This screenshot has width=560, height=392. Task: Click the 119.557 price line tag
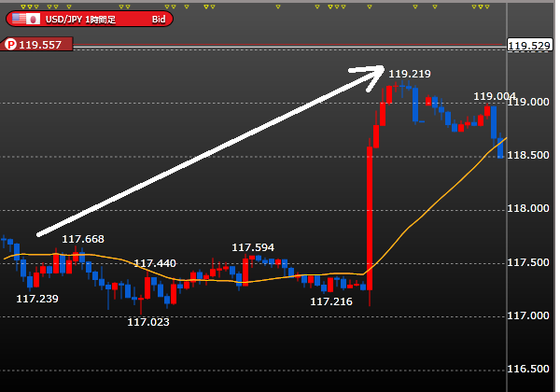pyautogui.click(x=37, y=44)
